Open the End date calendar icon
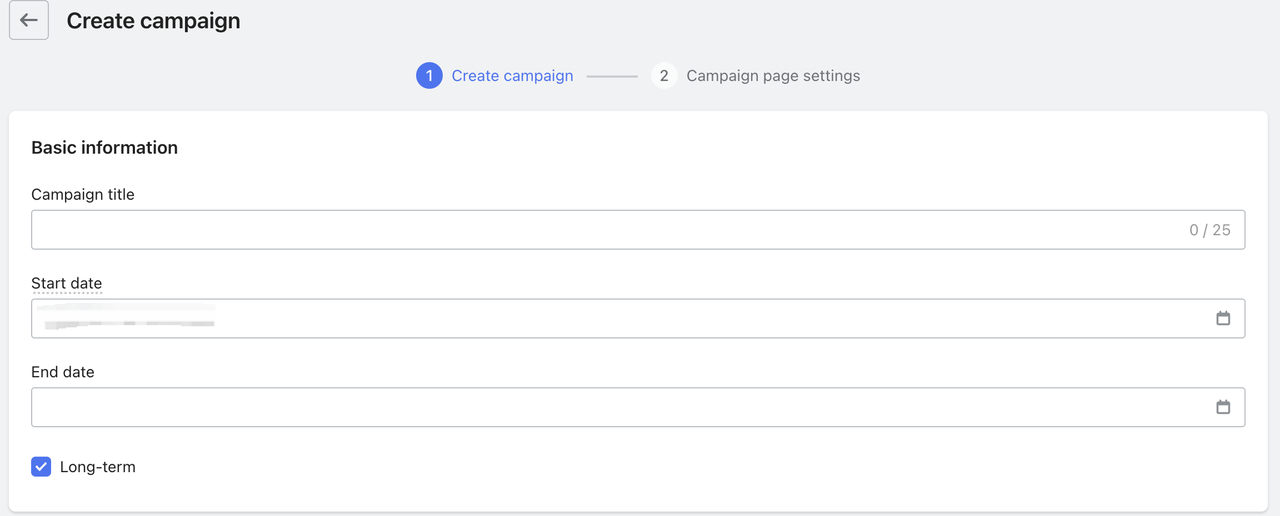The width and height of the screenshot is (1280, 516). pos(1222,407)
